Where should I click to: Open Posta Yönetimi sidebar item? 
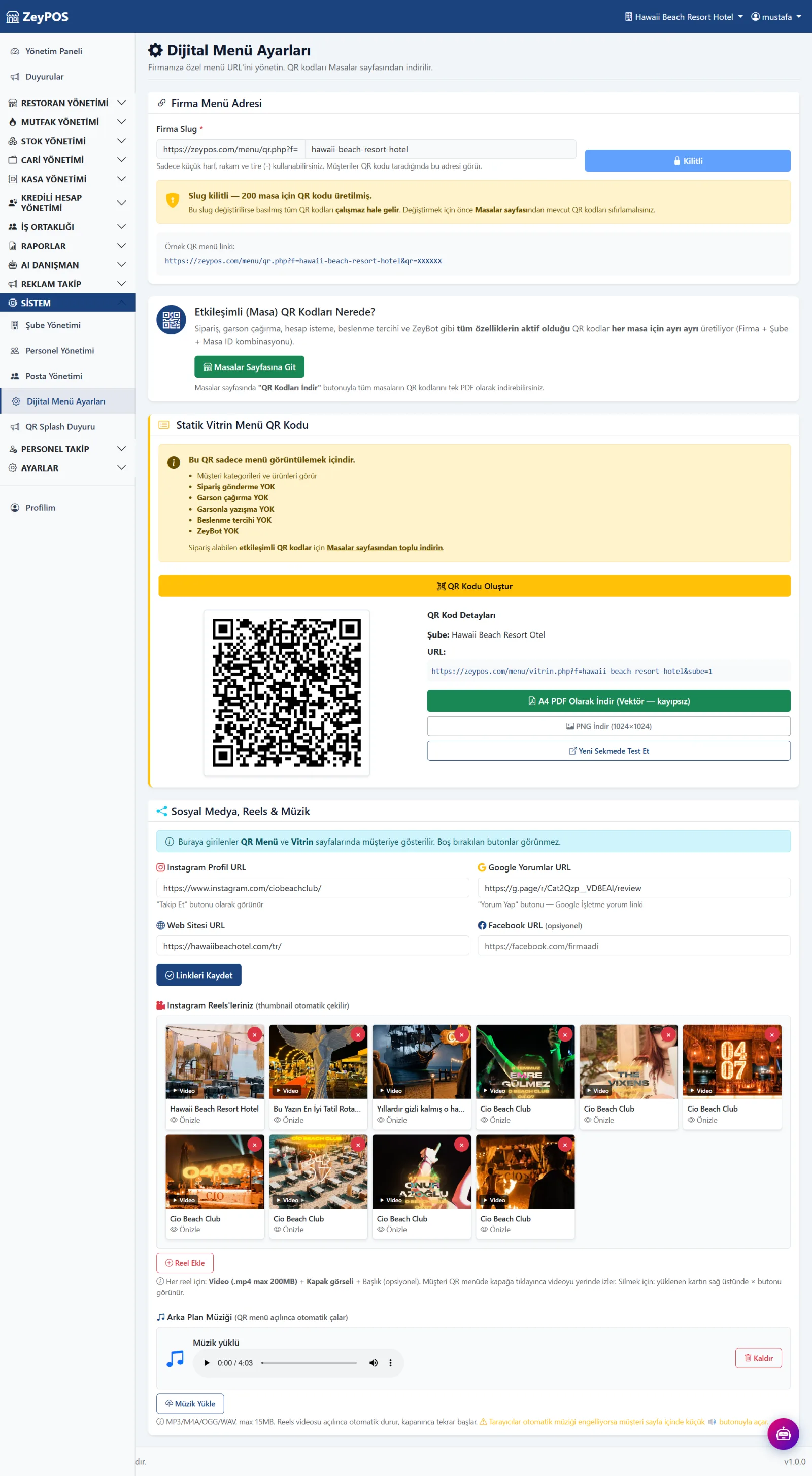67,376
